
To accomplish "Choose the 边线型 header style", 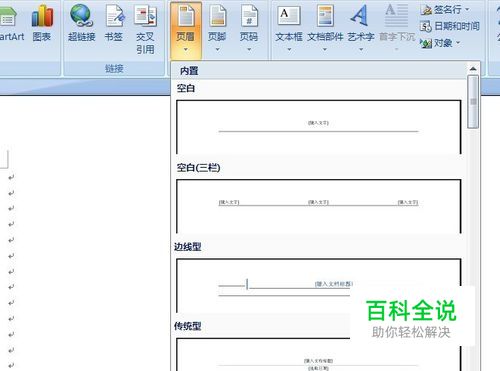I will [319, 285].
